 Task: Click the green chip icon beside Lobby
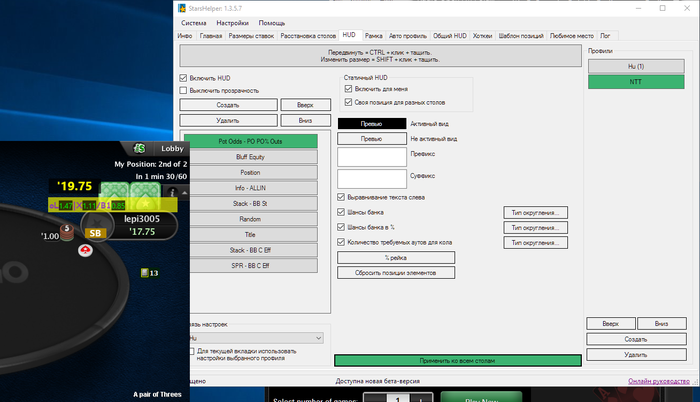pos(139,148)
